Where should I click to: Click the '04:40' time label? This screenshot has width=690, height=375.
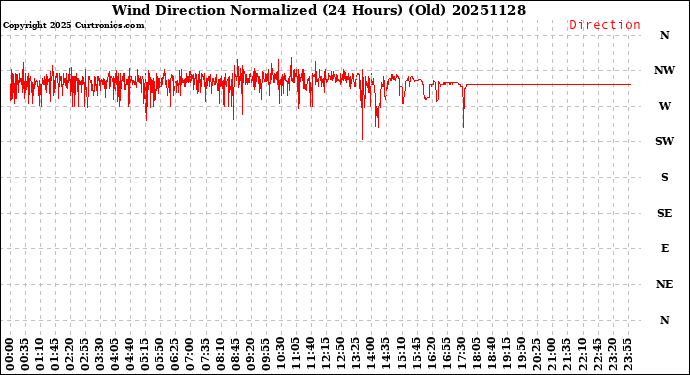pyautogui.click(x=130, y=355)
